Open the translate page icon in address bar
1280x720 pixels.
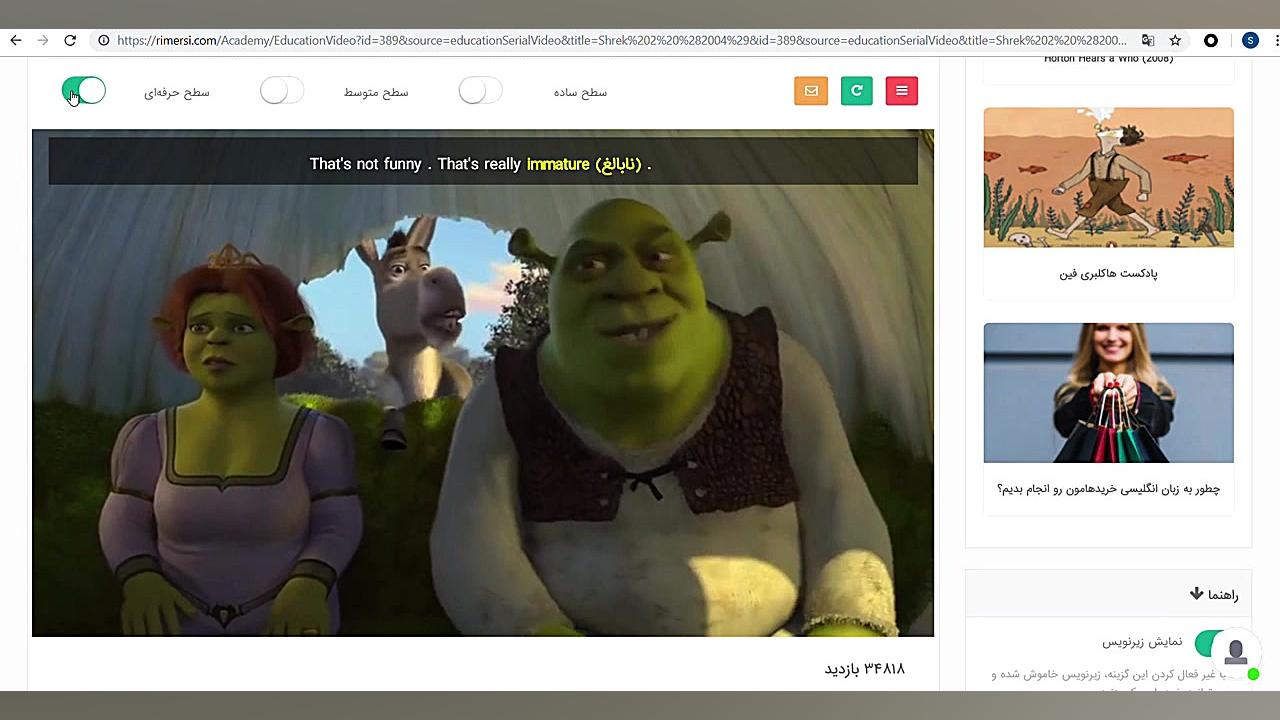tap(1148, 41)
